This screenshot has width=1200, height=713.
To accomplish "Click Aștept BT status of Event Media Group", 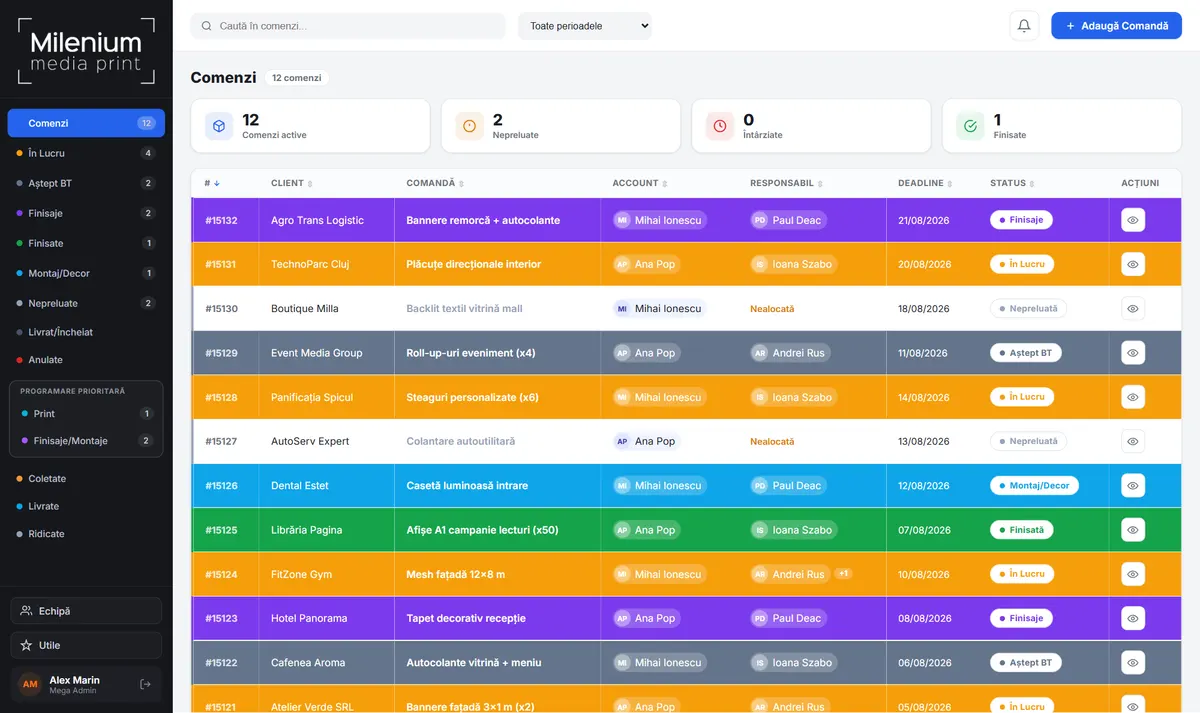I will tap(1026, 353).
